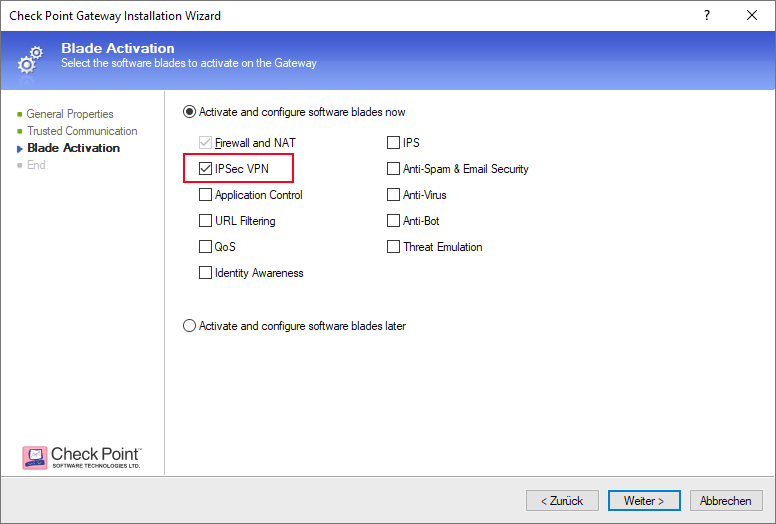Screen dimensions: 776x524
Task: Tick the URL Filtering checkbox
Action: click(x=206, y=221)
